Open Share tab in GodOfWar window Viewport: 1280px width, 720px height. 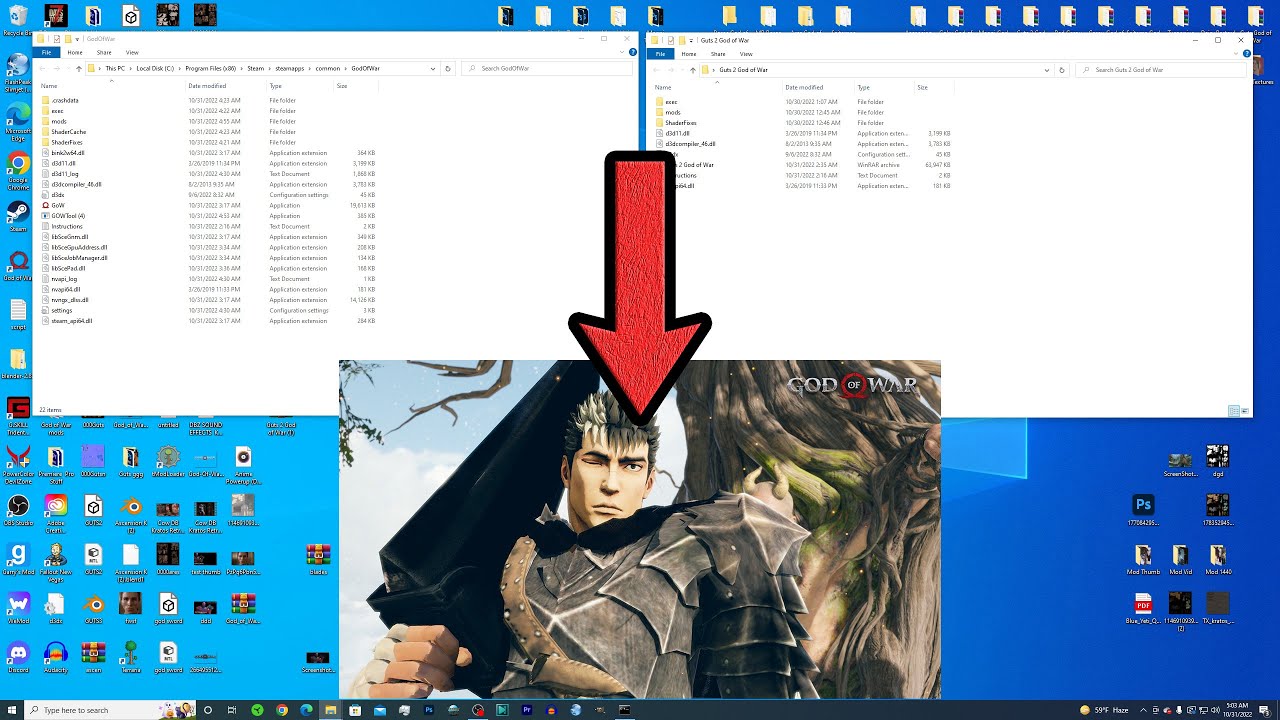coord(104,52)
